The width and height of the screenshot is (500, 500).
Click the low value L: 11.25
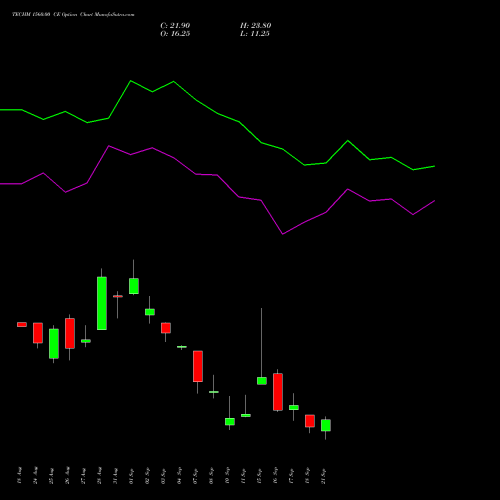[x=255, y=34]
